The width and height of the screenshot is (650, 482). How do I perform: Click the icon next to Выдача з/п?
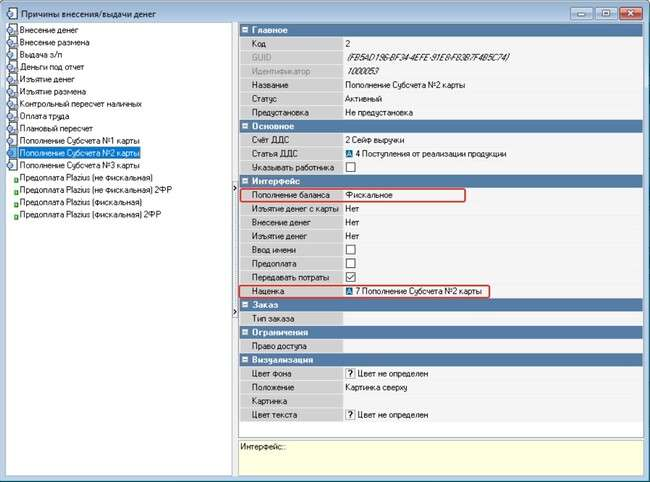click(x=12, y=56)
